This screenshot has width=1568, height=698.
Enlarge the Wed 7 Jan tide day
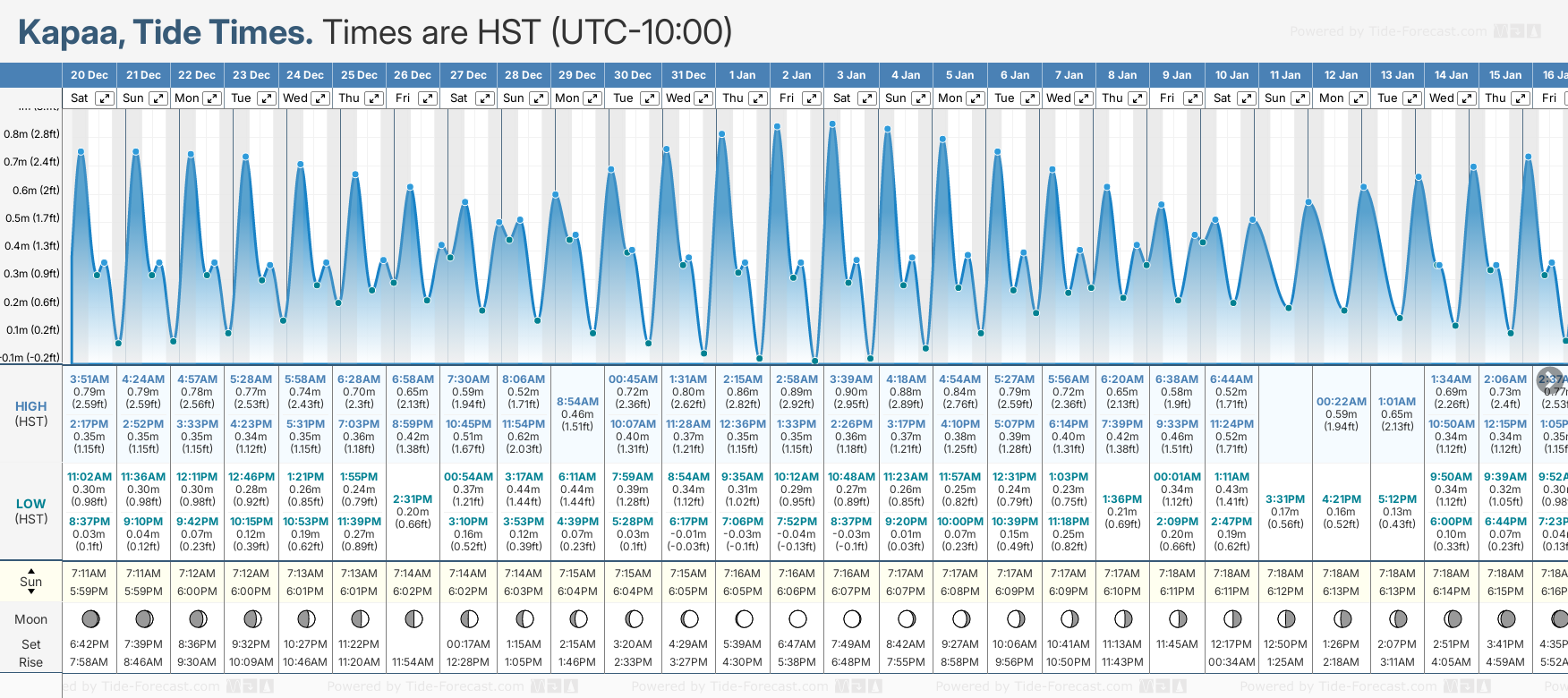[x=1083, y=98]
